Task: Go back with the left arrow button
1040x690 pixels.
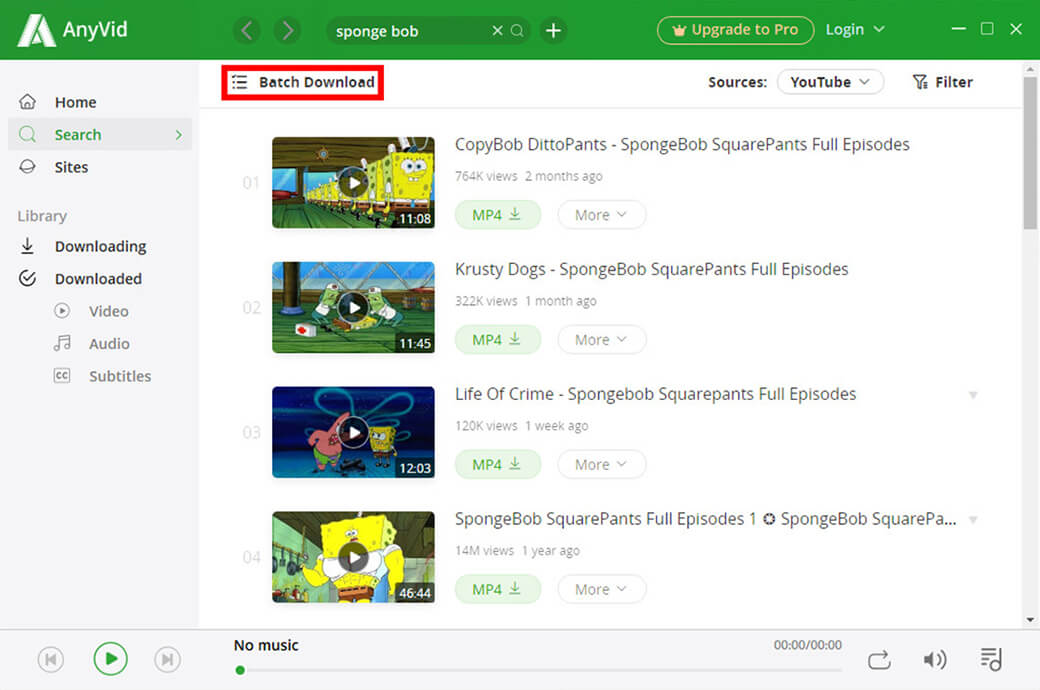Action: (247, 31)
